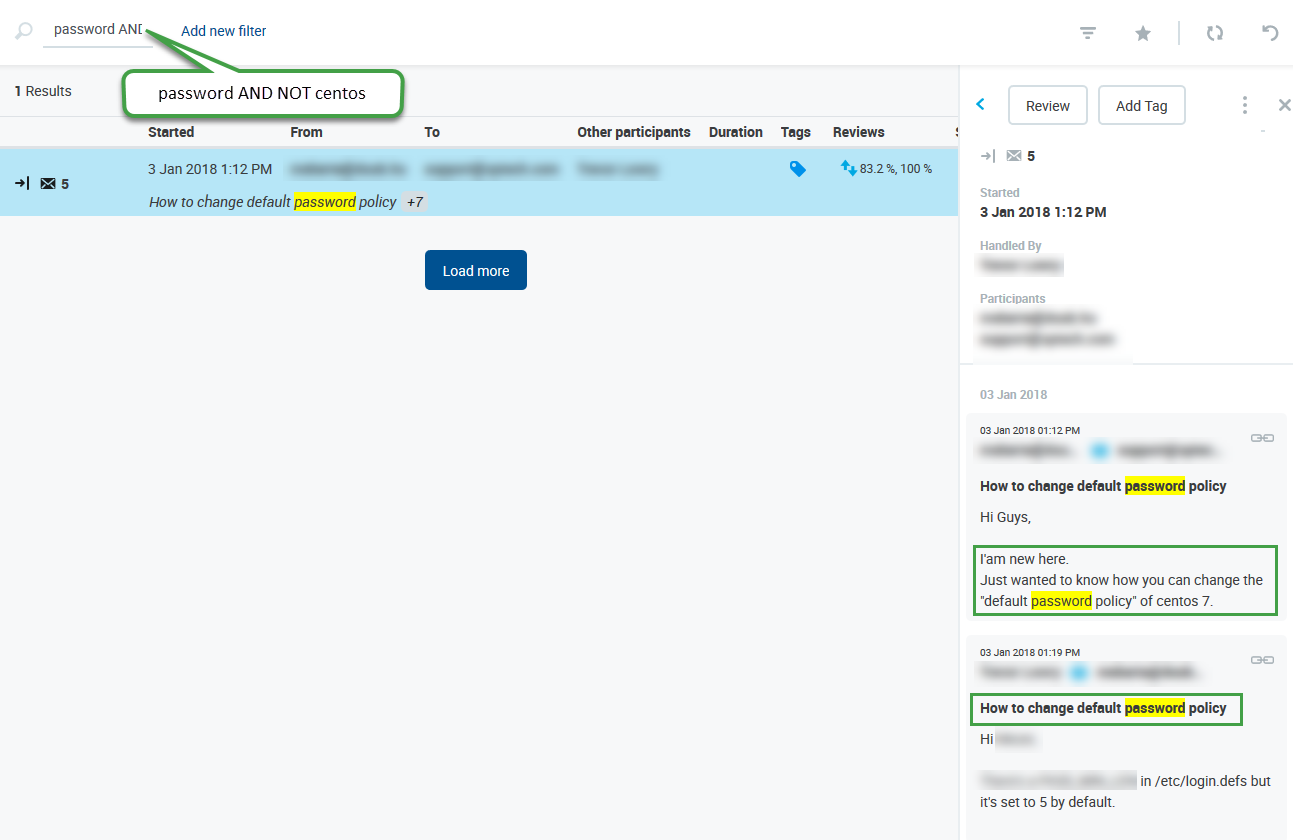1293x840 pixels.
Task: Close the conversation details panel
Action: (x=1284, y=105)
